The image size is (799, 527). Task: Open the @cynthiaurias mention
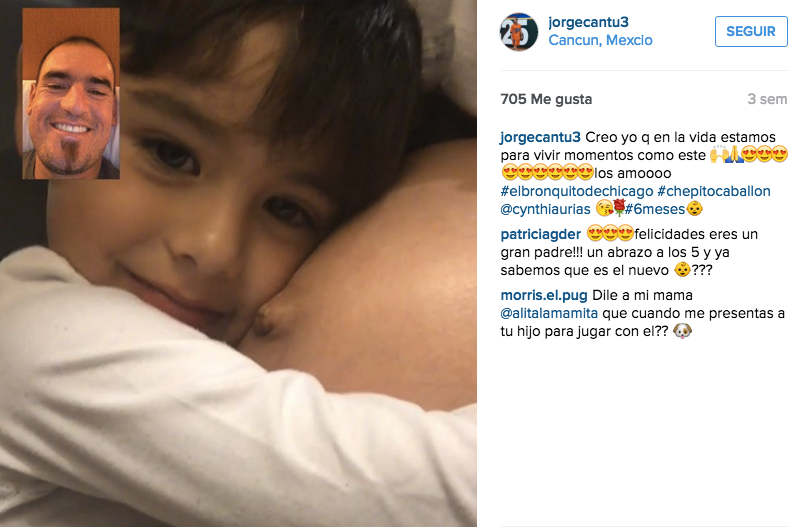(x=545, y=209)
